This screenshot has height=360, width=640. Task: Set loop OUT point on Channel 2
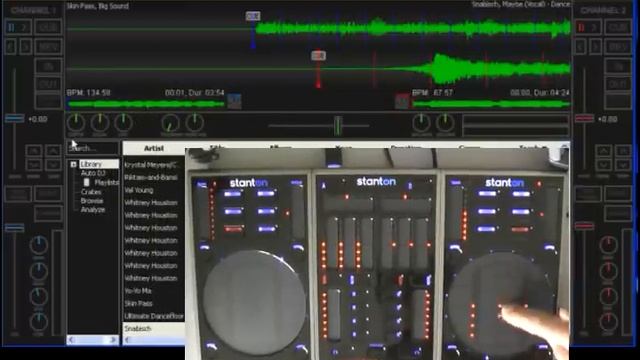click(x=618, y=84)
